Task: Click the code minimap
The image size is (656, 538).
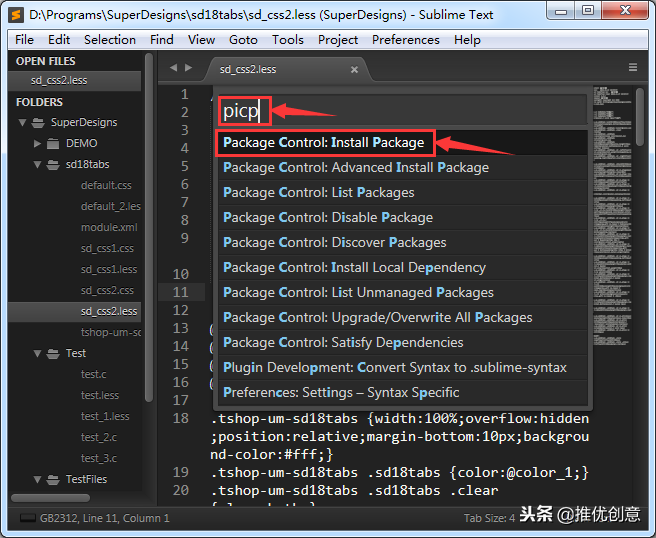Action: tap(612, 216)
